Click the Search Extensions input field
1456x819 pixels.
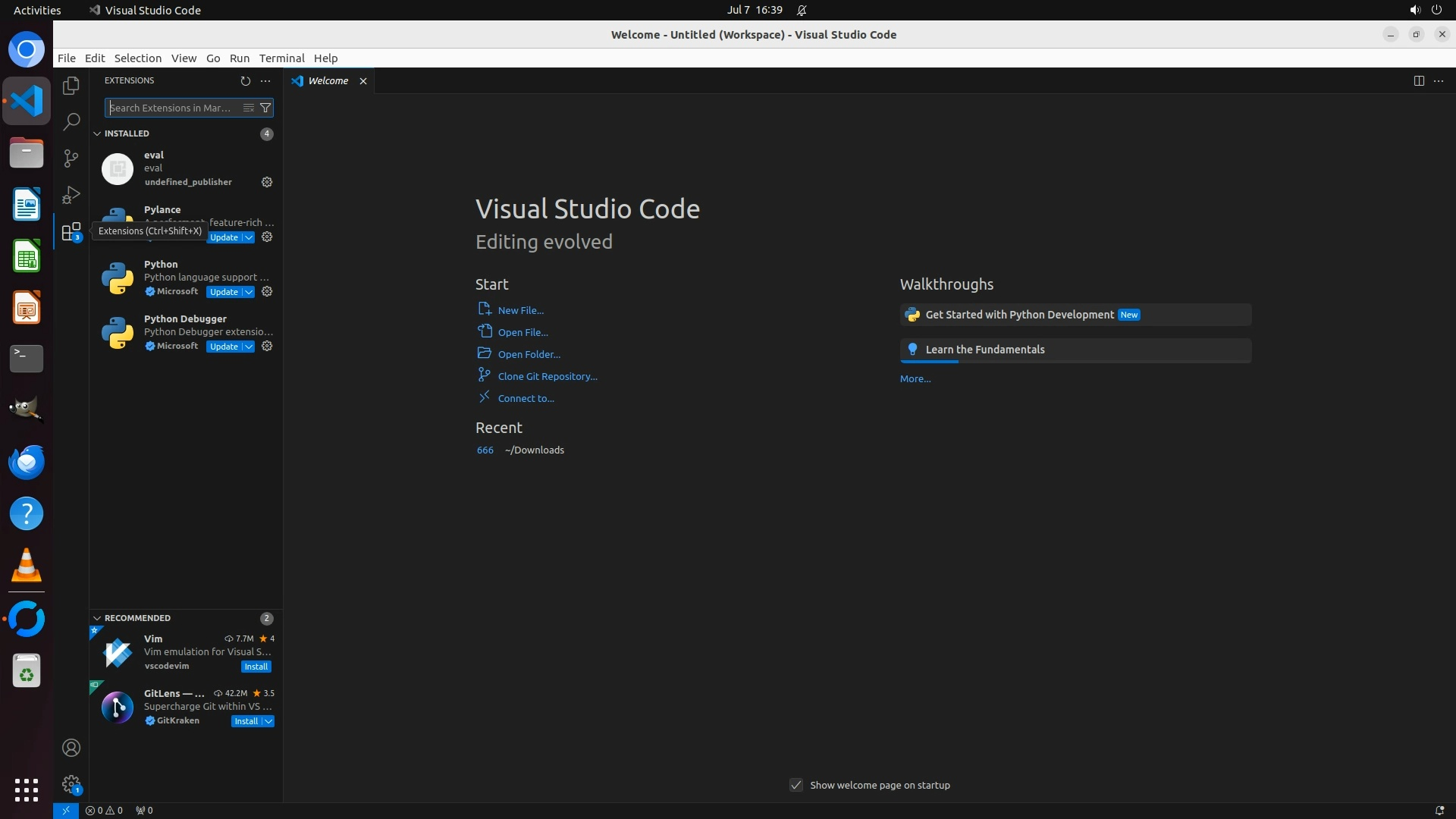click(x=173, y=108)
